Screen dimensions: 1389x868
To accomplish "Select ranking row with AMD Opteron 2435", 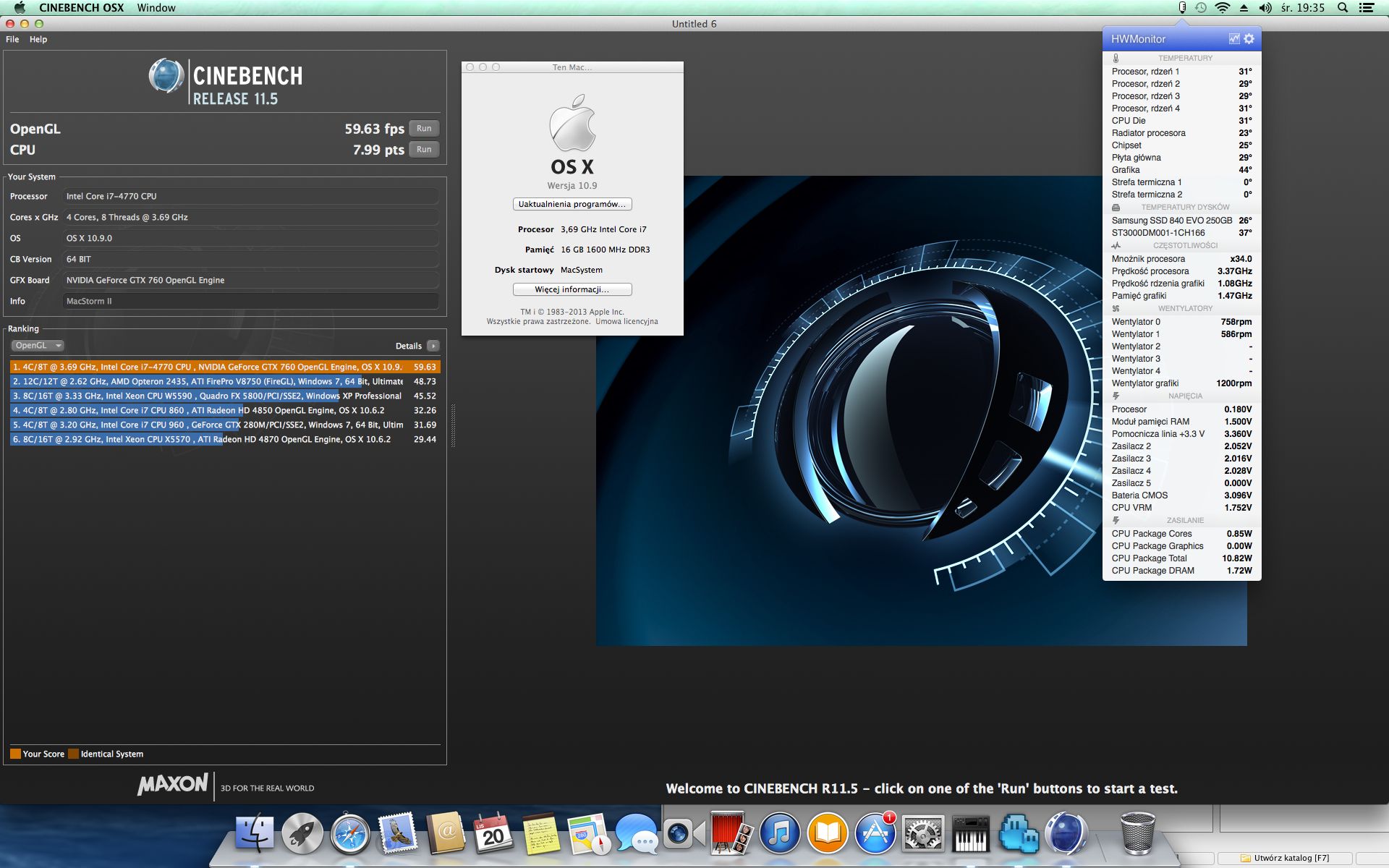I will point(225,381).
